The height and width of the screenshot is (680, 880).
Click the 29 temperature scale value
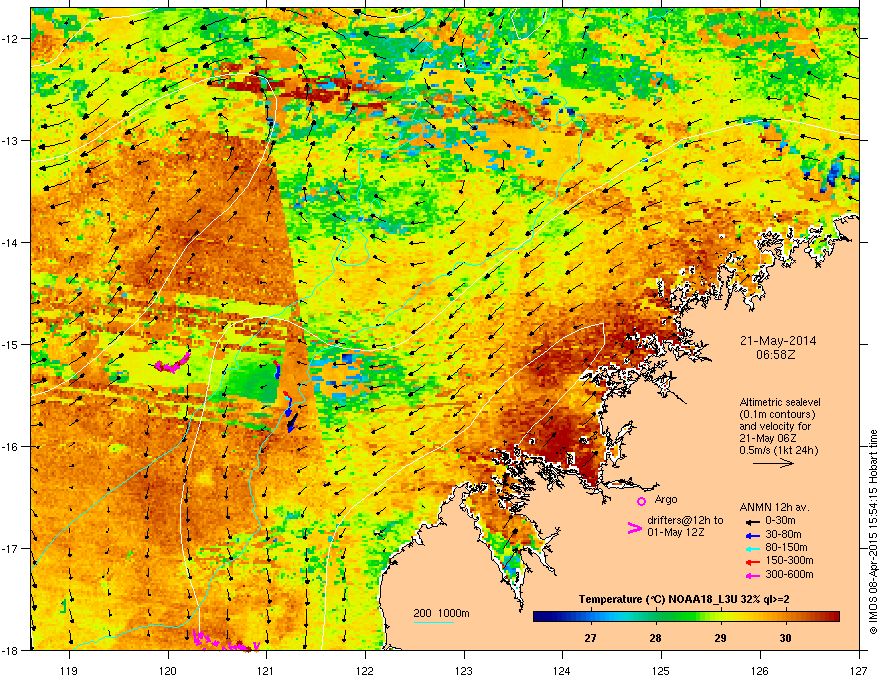point(720,638)
